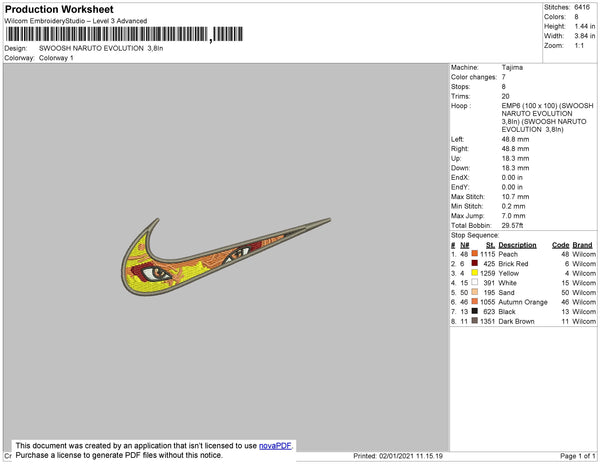This screenshot has width=600, height=464.
Task: Select the Peach color swatch
Action: 474,254
